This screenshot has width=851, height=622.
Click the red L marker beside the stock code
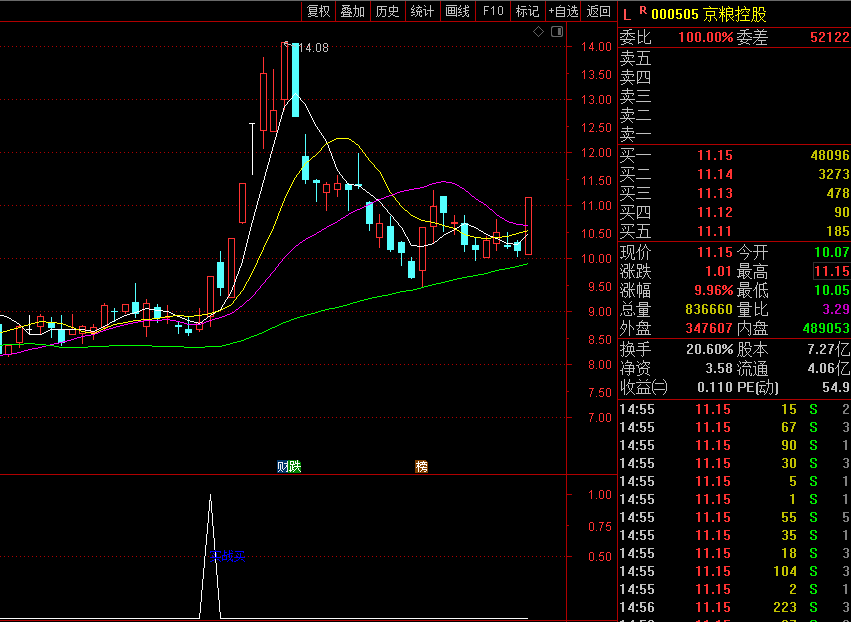point(627,15)
